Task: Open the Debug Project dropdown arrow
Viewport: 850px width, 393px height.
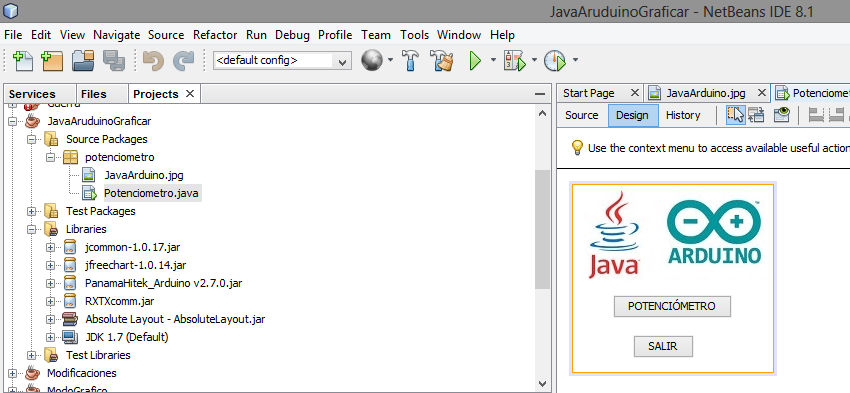Action: click(535, 60)
